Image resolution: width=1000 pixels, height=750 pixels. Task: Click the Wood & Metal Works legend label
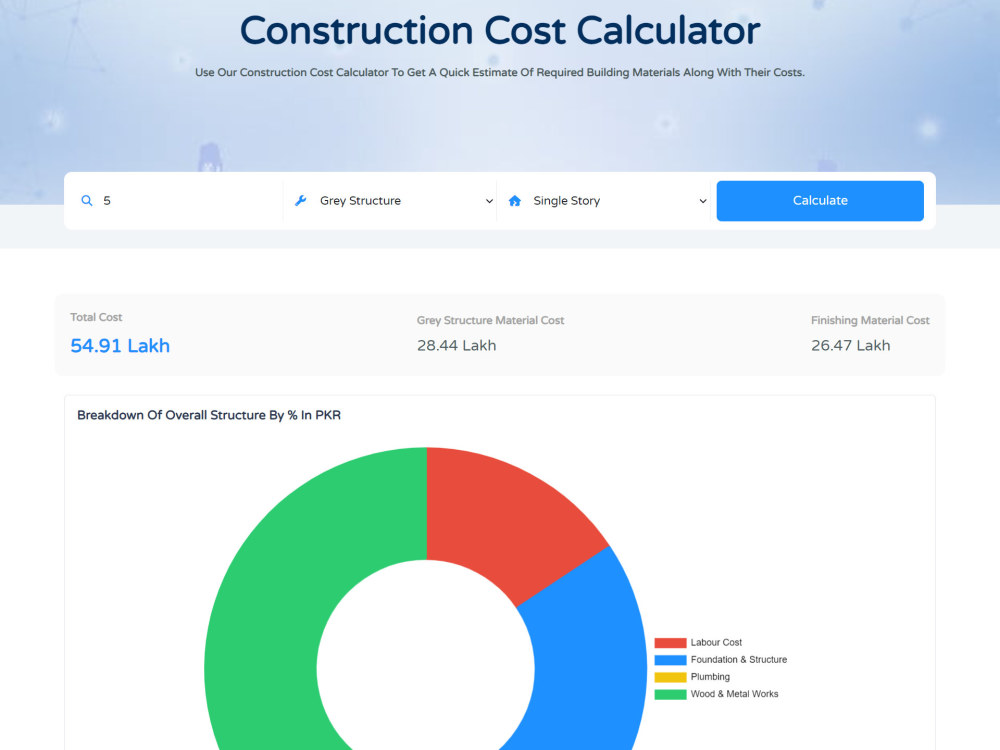[x=734, y=695]
